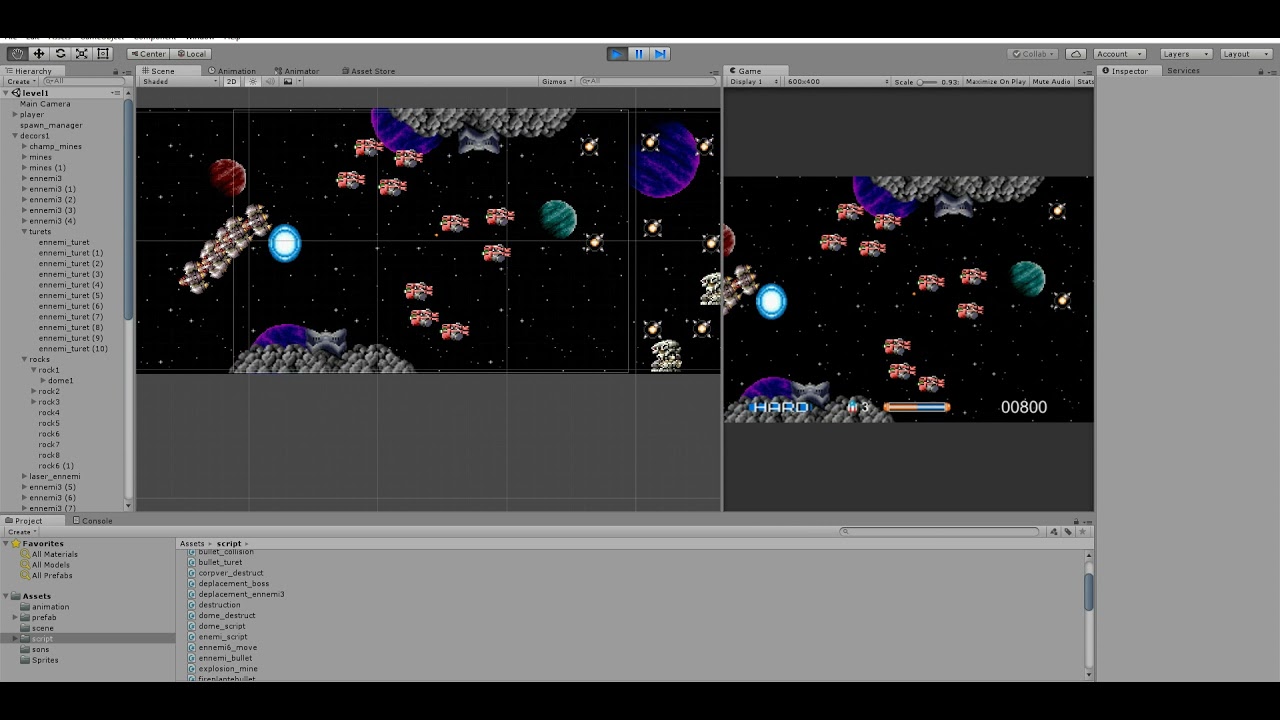1280x720 pixels.
Task: Switch to the Console tab
Action: (x=92, y=521)
